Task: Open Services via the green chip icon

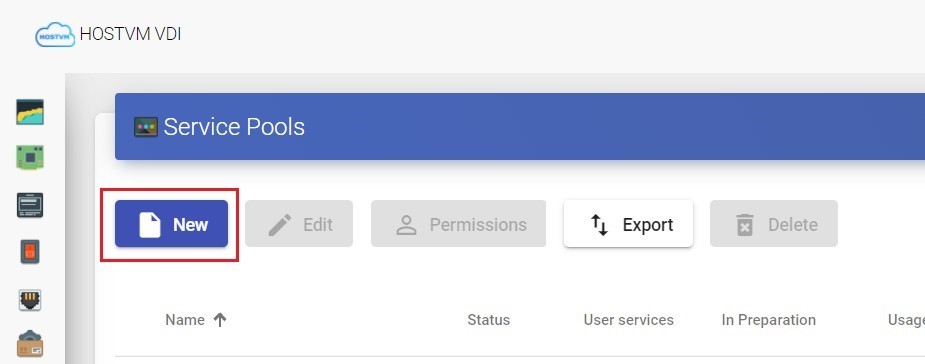Action: pyautogui.click(x=30, y=158)
